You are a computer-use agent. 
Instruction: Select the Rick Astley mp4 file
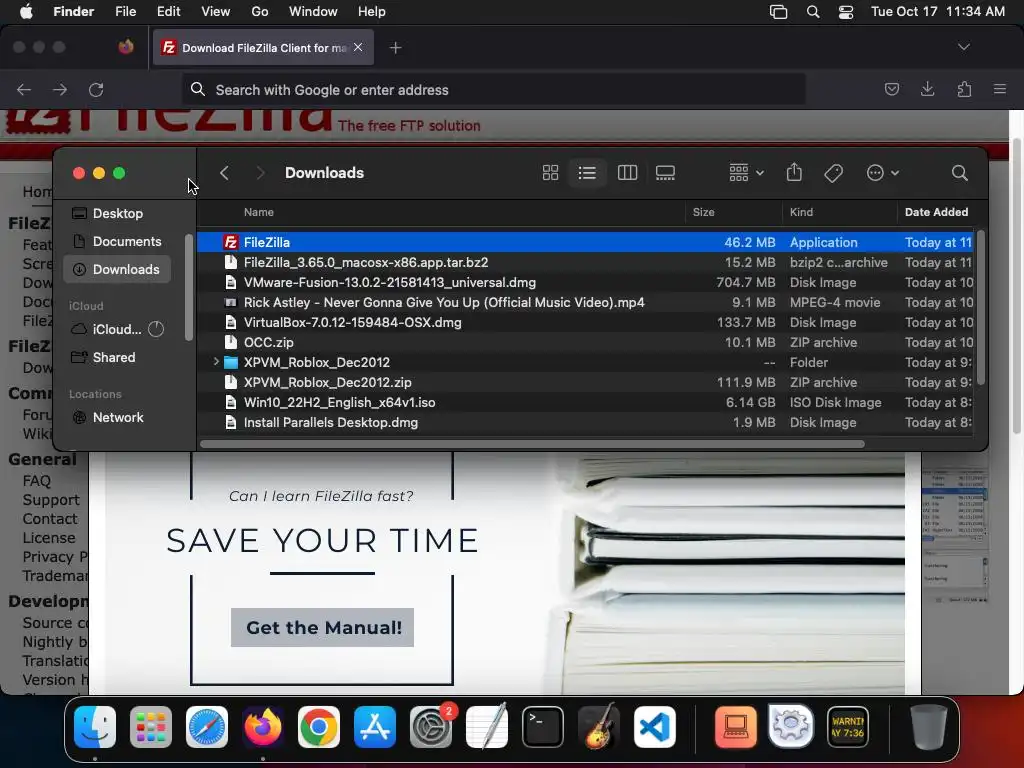tap(584, 302)
